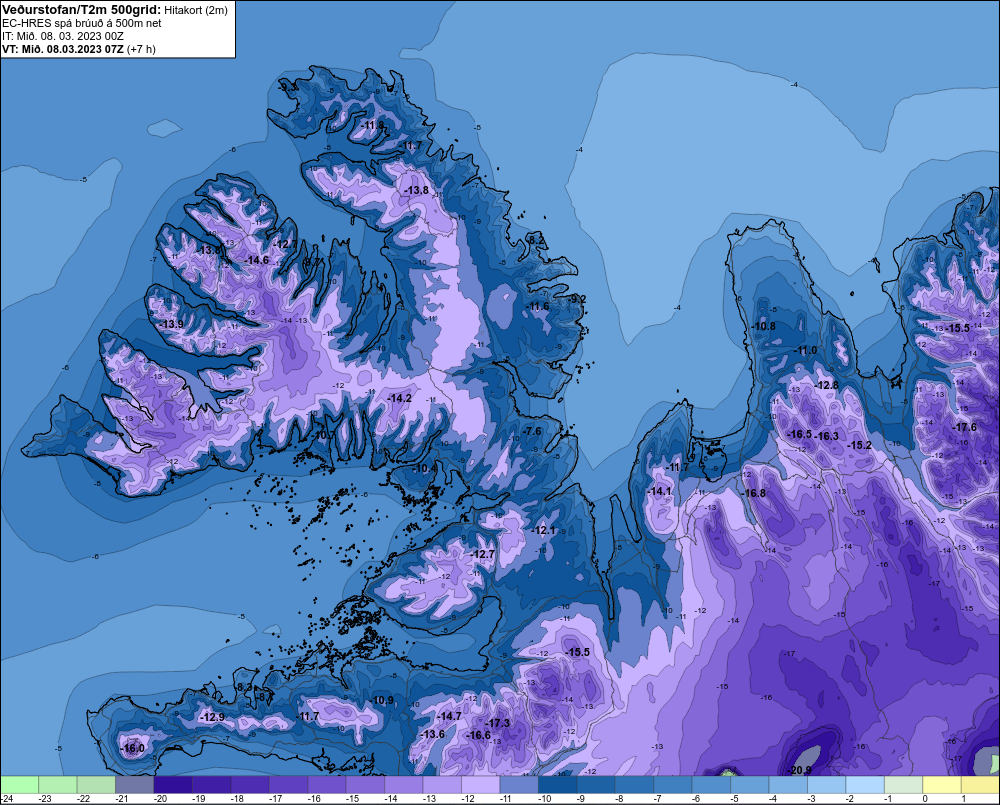Click the -16.8 temperature value
The height and width of the screenshot is (805, 1000).
[x=753, y=493]
